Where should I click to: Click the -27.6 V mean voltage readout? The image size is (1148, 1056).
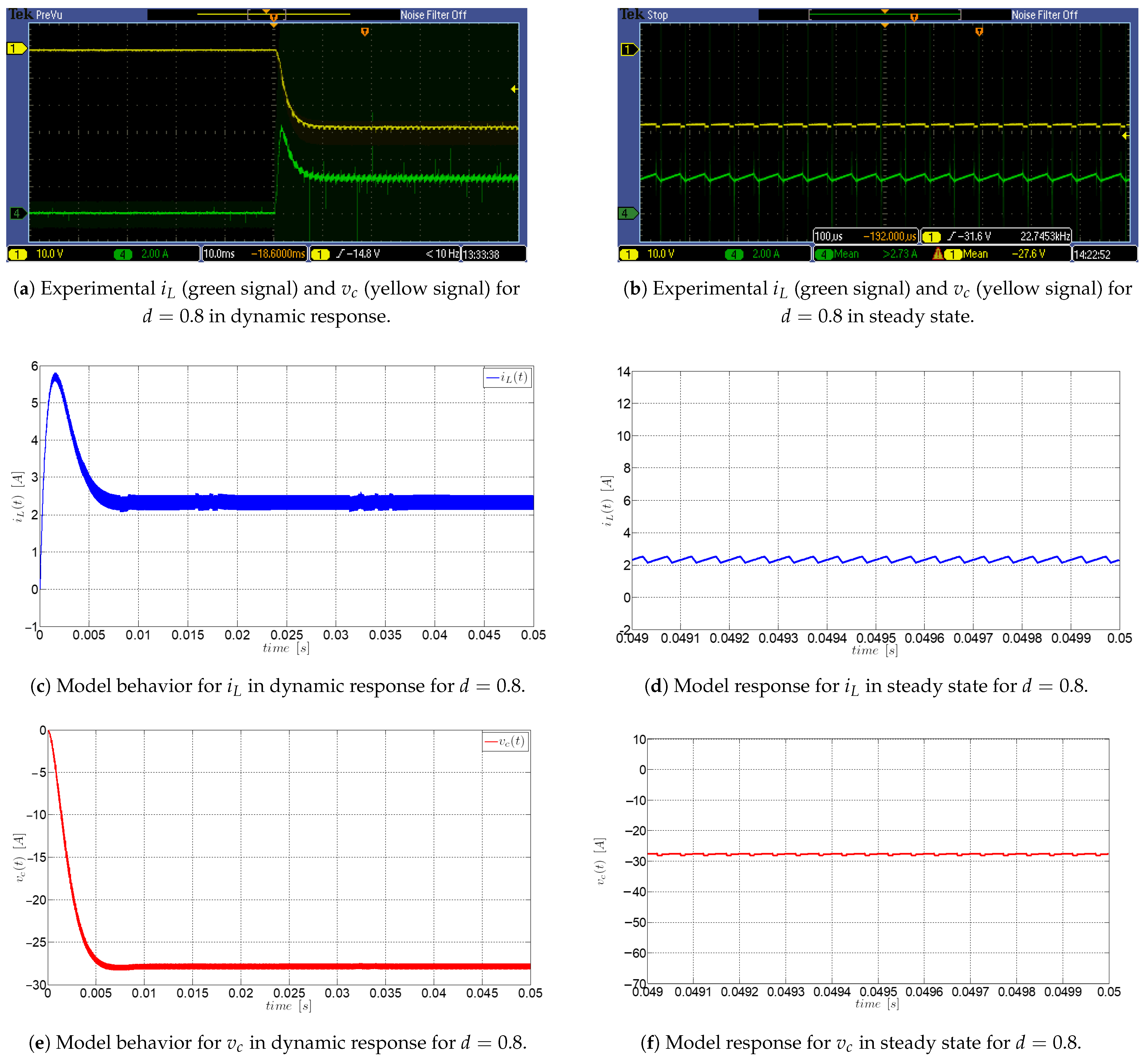(1028, 254)
